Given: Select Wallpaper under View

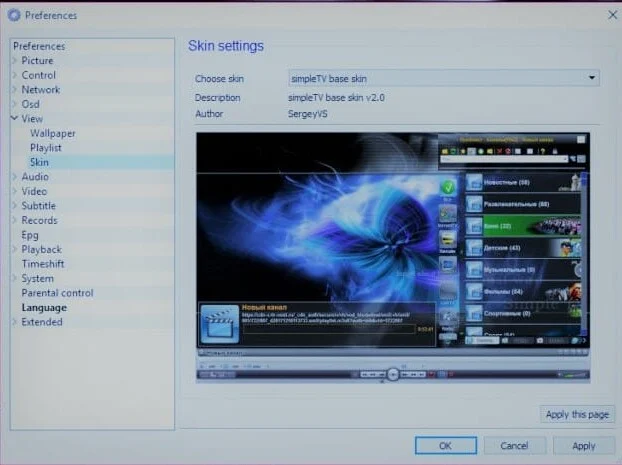Looking at the screenshot, I should (x=52, y=133).
